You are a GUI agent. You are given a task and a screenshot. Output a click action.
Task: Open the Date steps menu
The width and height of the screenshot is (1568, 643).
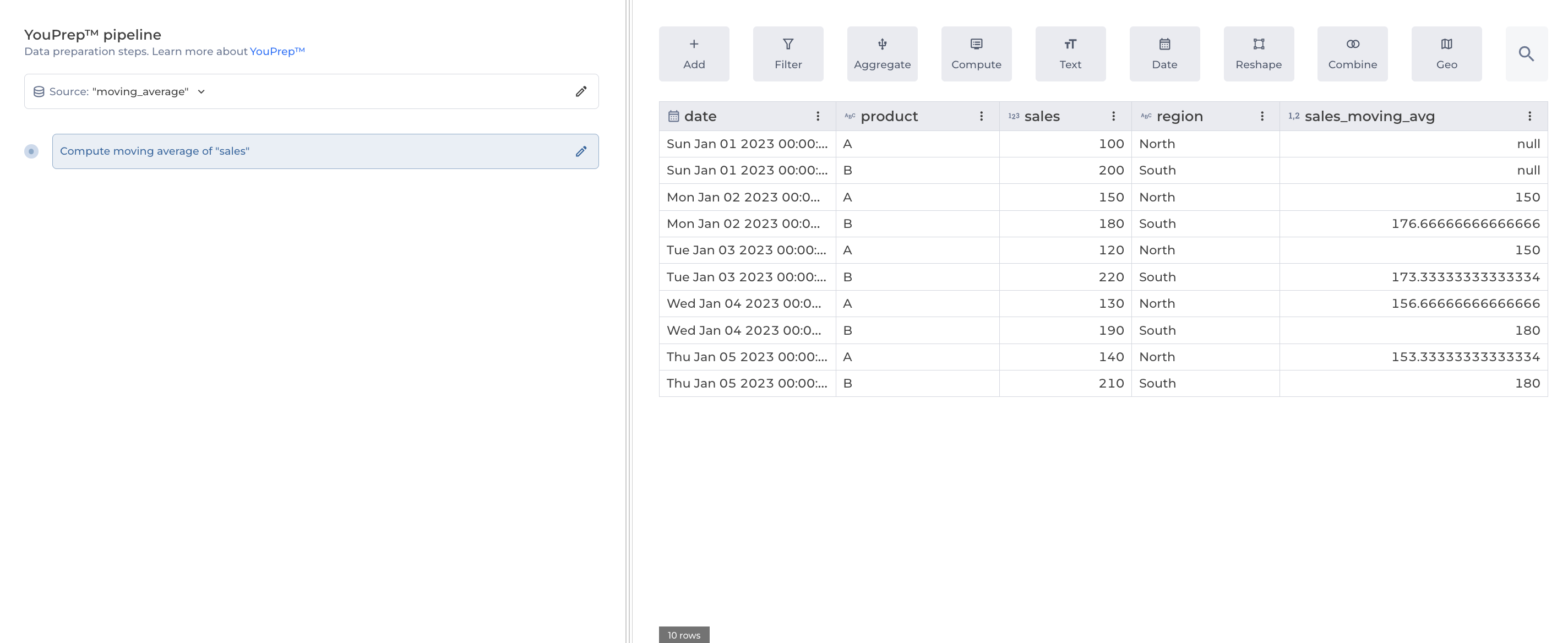[1164, 53]
